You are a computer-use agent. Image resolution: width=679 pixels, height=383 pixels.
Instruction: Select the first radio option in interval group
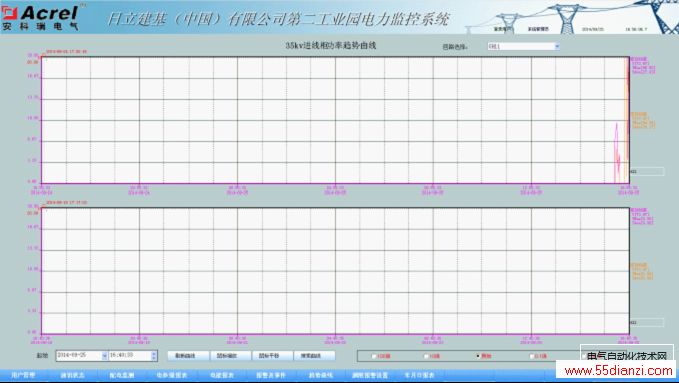374,356
